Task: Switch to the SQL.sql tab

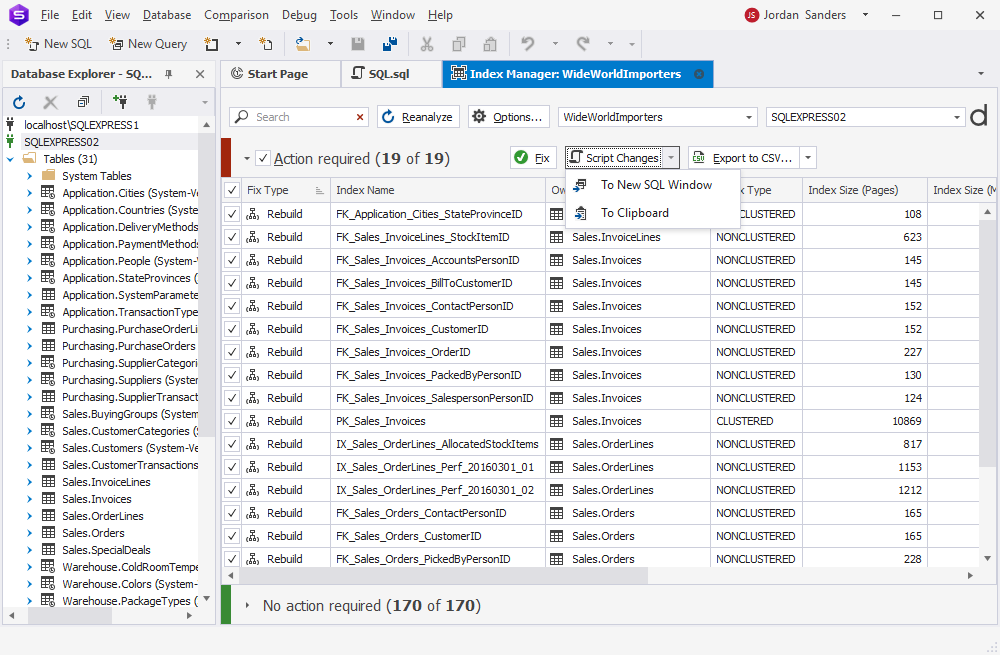Action: click(381, 74)
